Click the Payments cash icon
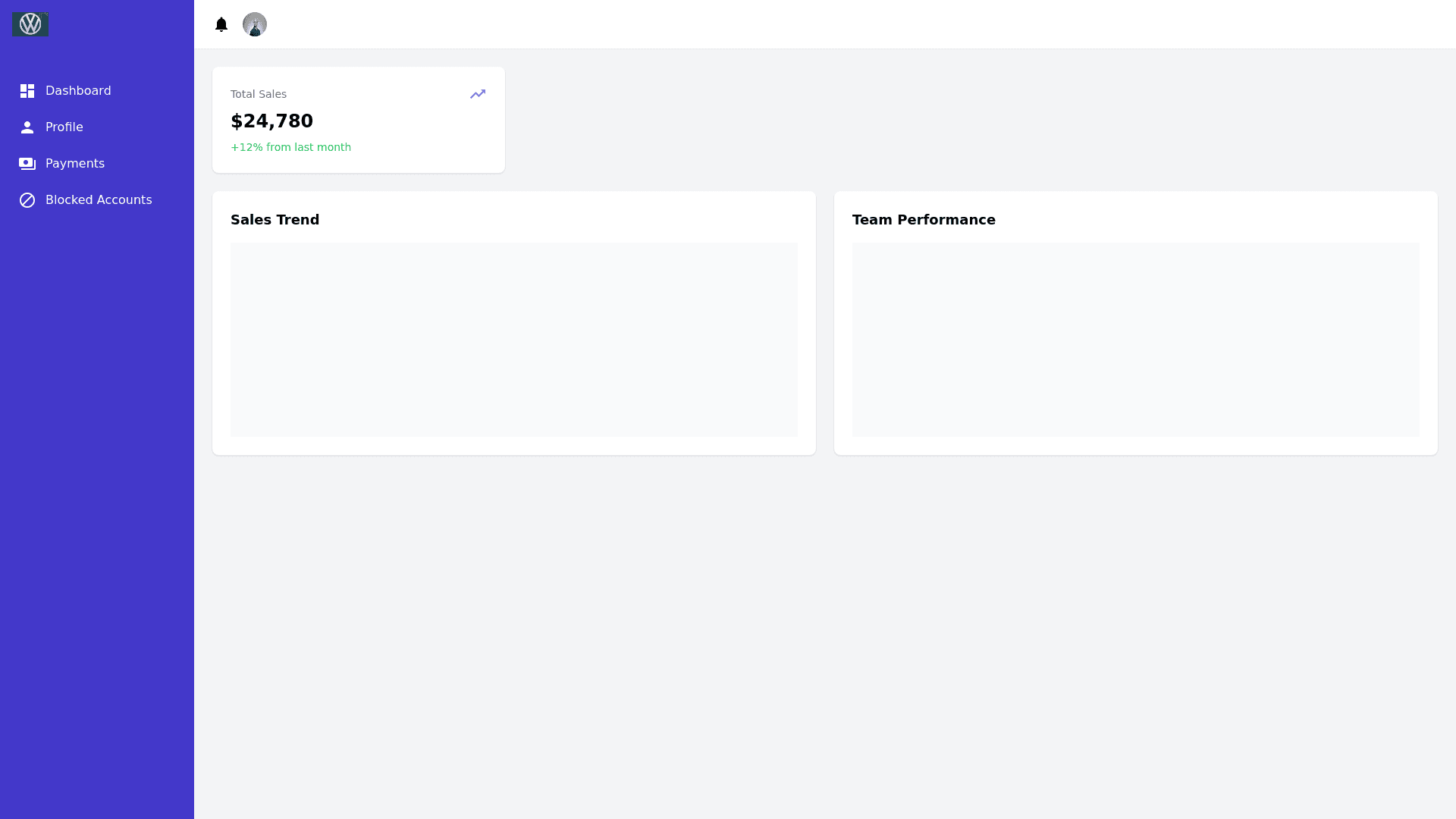 (27, 164)
